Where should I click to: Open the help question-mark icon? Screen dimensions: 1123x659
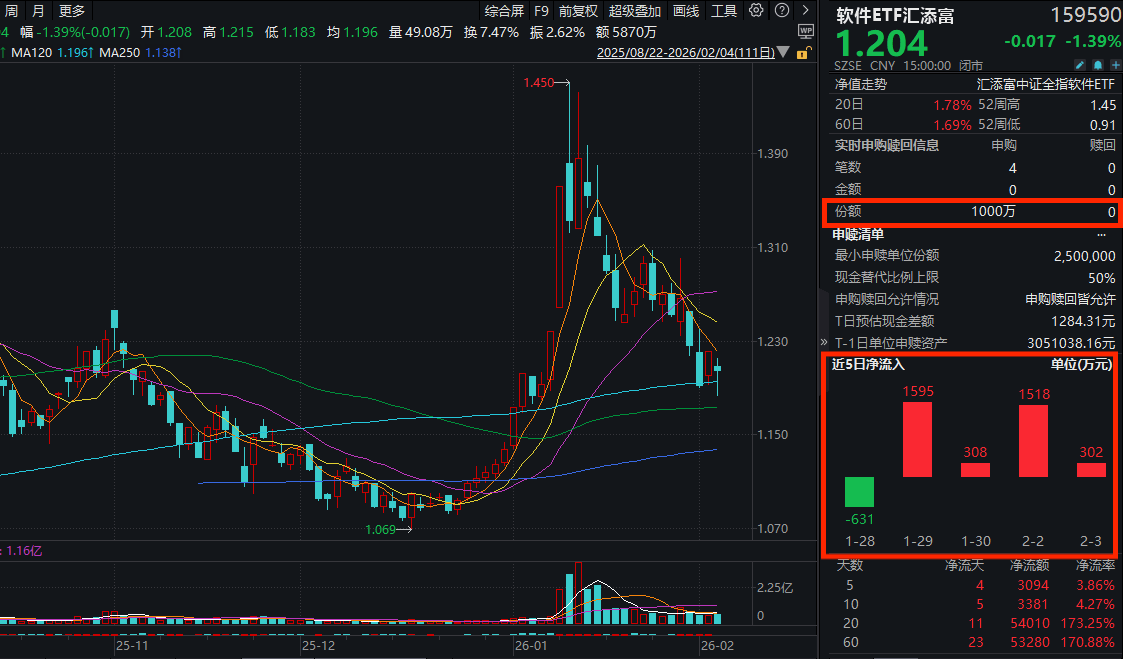[x=782, y=10]
